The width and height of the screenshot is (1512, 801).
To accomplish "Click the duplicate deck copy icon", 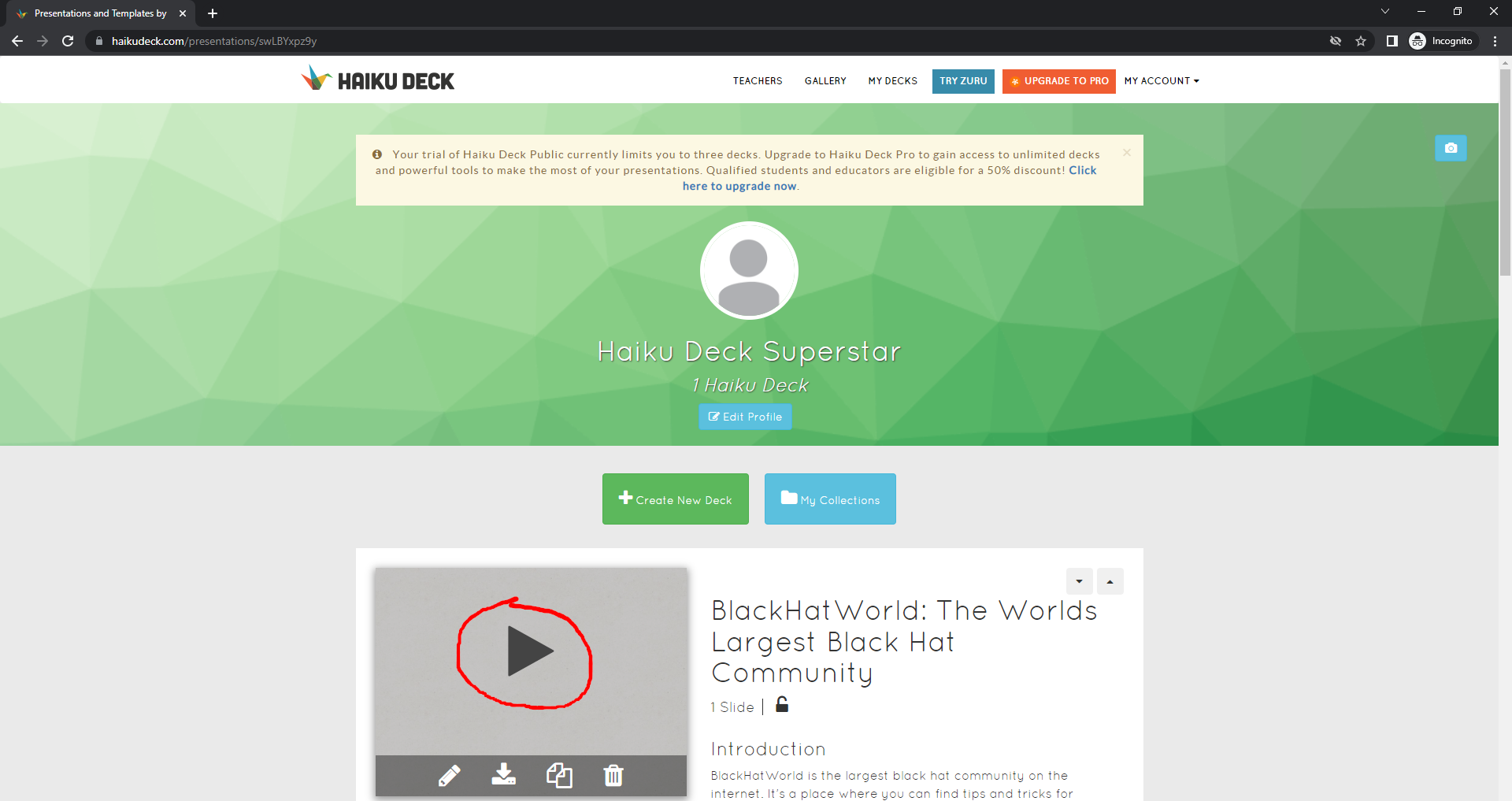I will (559, 776).
